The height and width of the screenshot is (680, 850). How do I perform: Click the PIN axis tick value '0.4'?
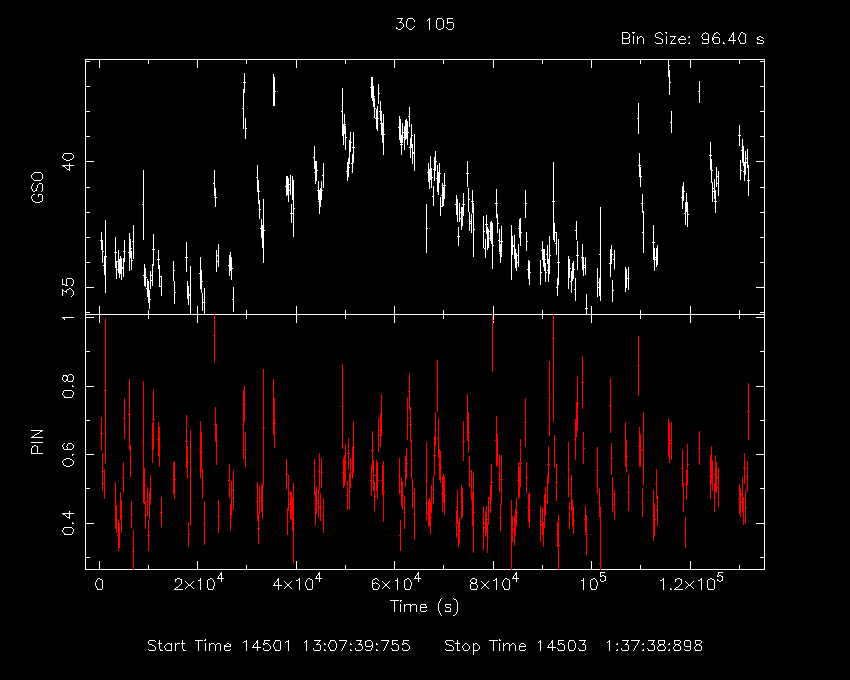(x=68, y=523)
